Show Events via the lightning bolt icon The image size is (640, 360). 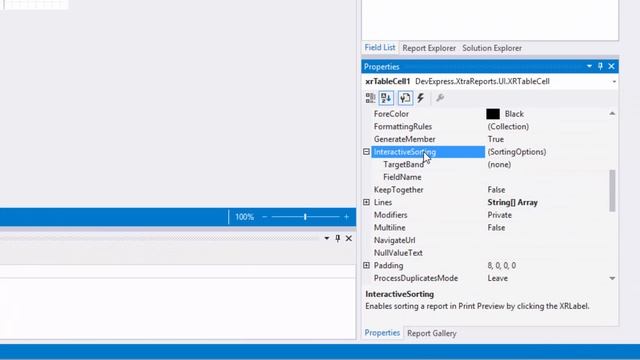(x=421, y=98)
